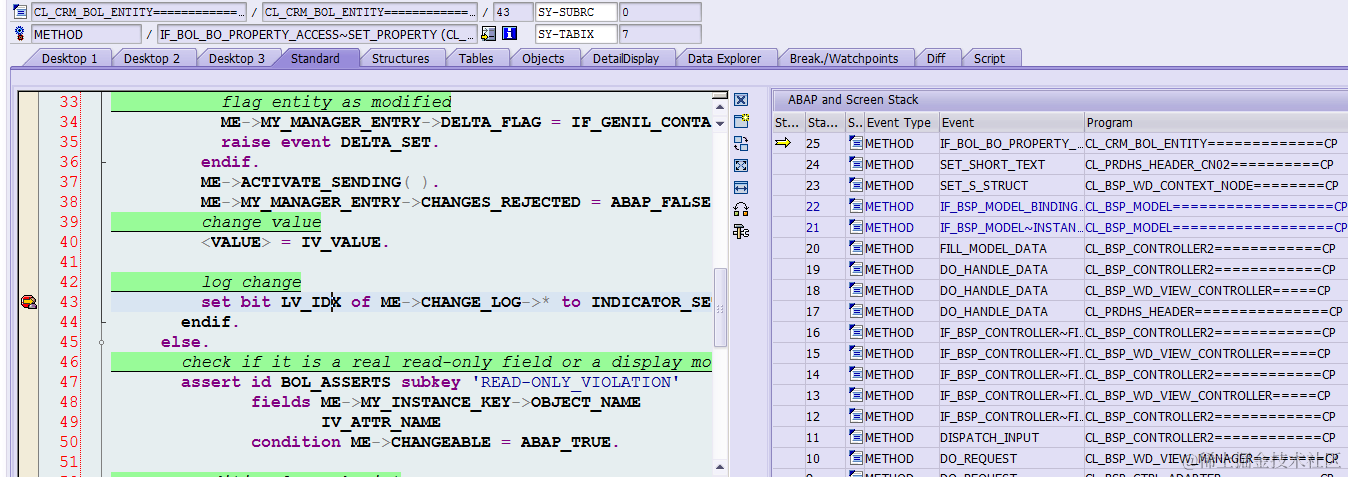Click the Program column header

point(1216,122)
